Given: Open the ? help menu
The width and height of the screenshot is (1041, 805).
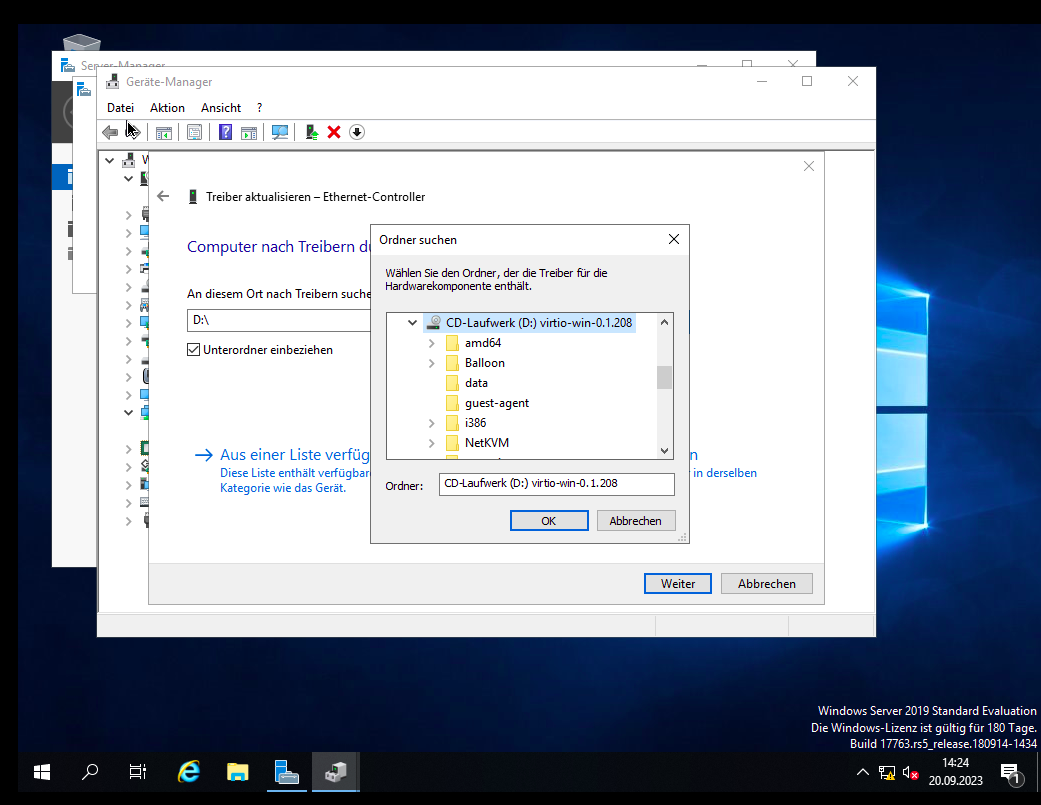Looking at the screenshot, I should pos(260,108).
